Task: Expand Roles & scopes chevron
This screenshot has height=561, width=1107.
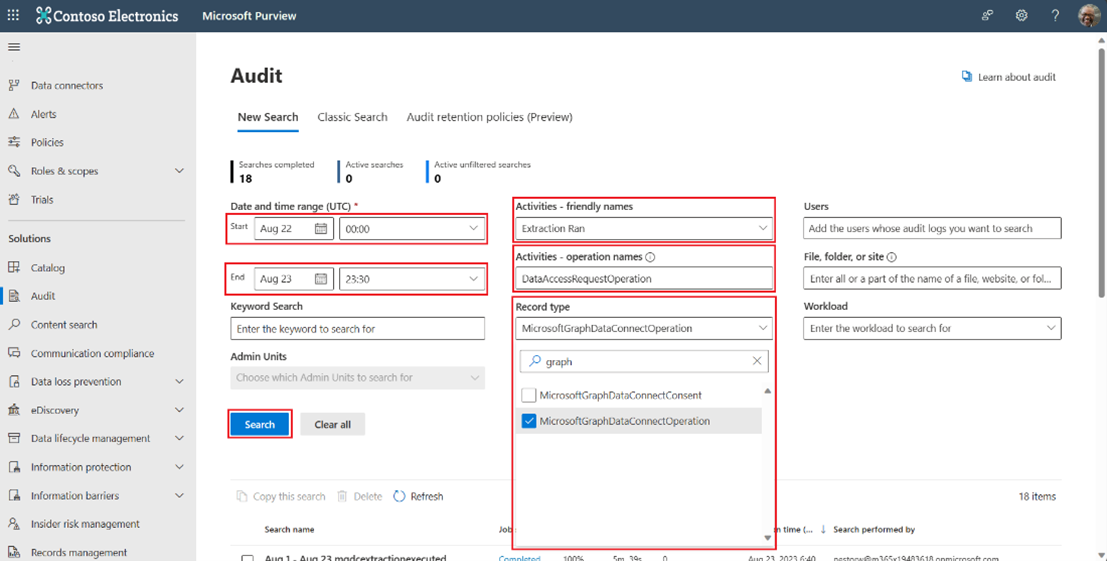Action: point(179,171)
